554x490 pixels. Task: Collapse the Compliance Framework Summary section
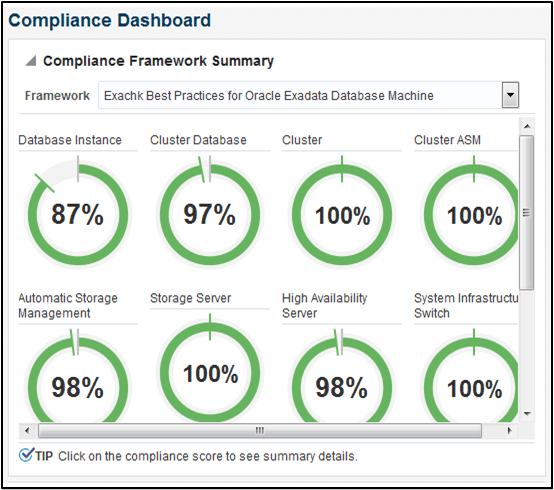pos(31,61)
